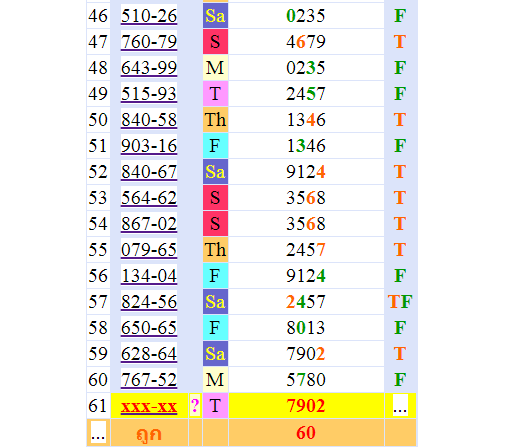Open the 760-79 result link
Screen dimensions: 509x448
point(149,42)
